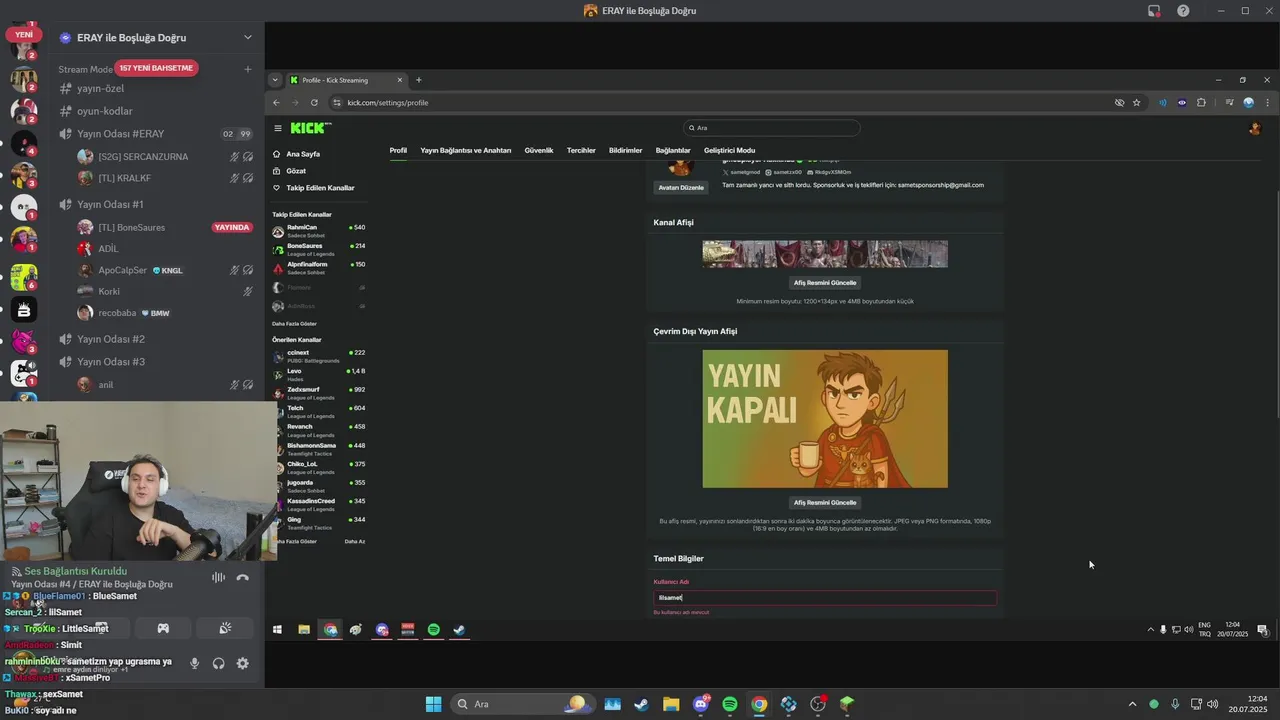Click the Windows Start button
The width and height of the screenshot is (1280, 720).
click(433, 704)
